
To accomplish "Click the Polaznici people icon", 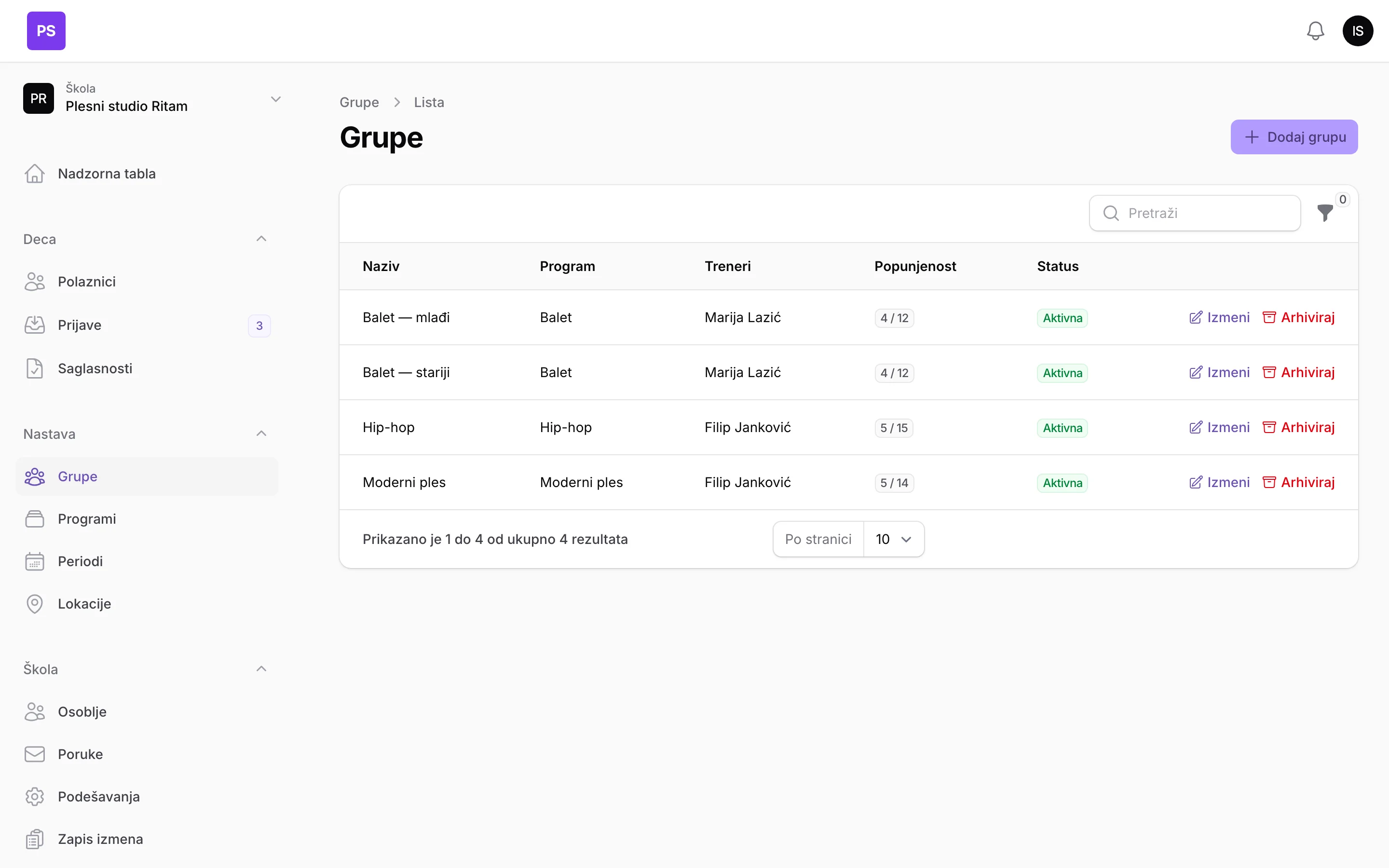I will coord(34,281).
